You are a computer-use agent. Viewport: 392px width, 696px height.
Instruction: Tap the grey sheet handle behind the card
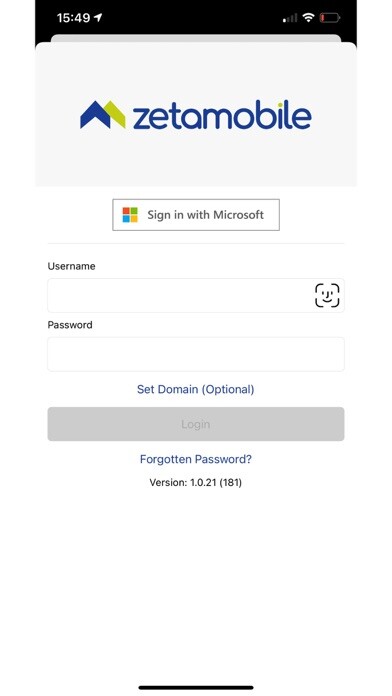point(196,38)
